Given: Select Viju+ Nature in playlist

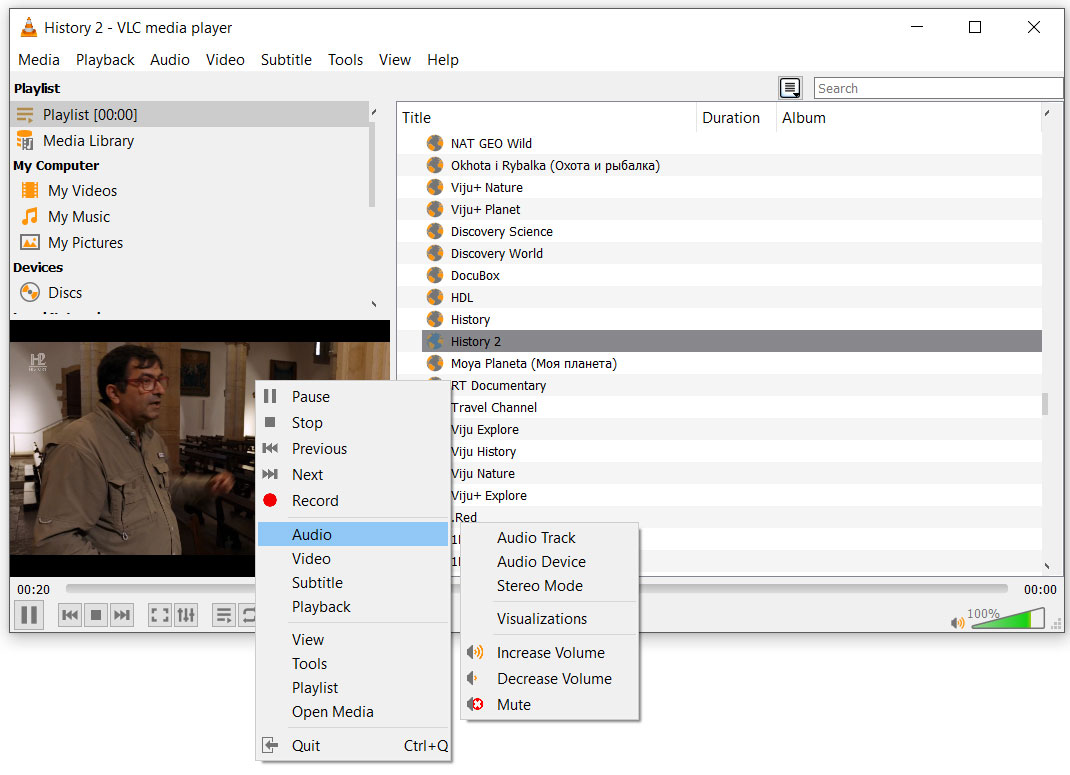Looking at the screenshot, I should (x=720, y=187).
